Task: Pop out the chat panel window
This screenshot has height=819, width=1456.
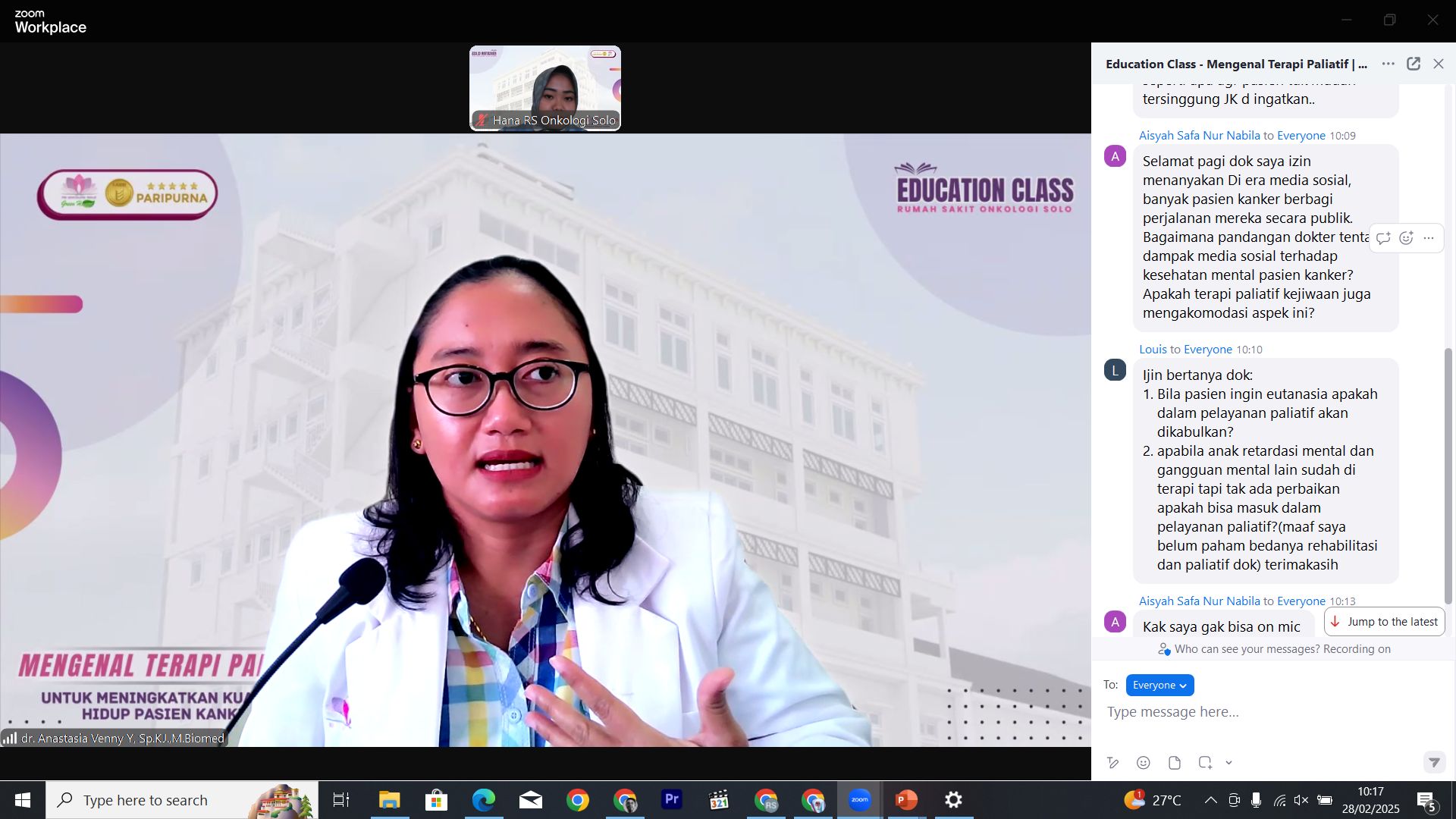Action: [x=1414, y=64]
